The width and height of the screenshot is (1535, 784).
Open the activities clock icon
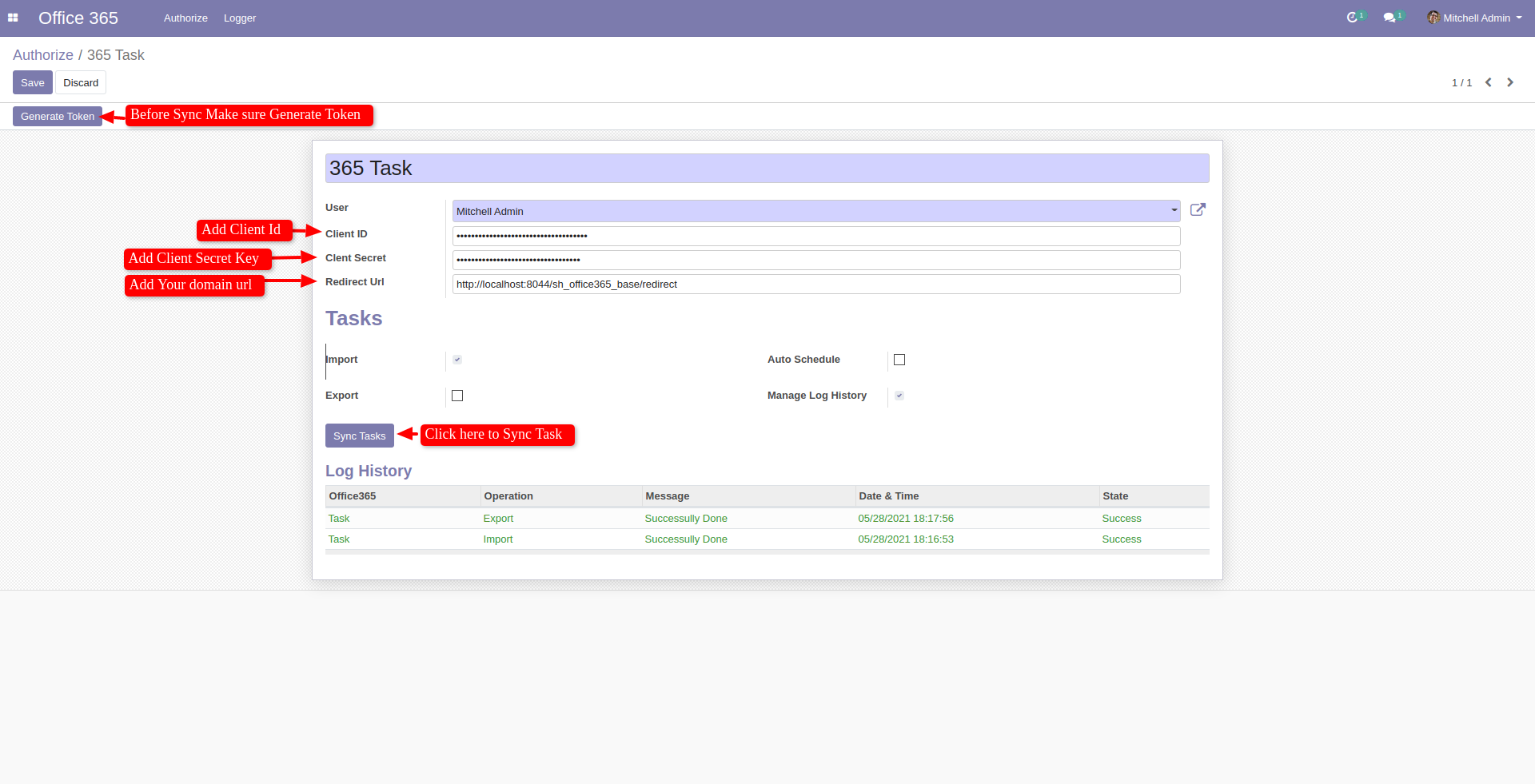[1352, 18]
